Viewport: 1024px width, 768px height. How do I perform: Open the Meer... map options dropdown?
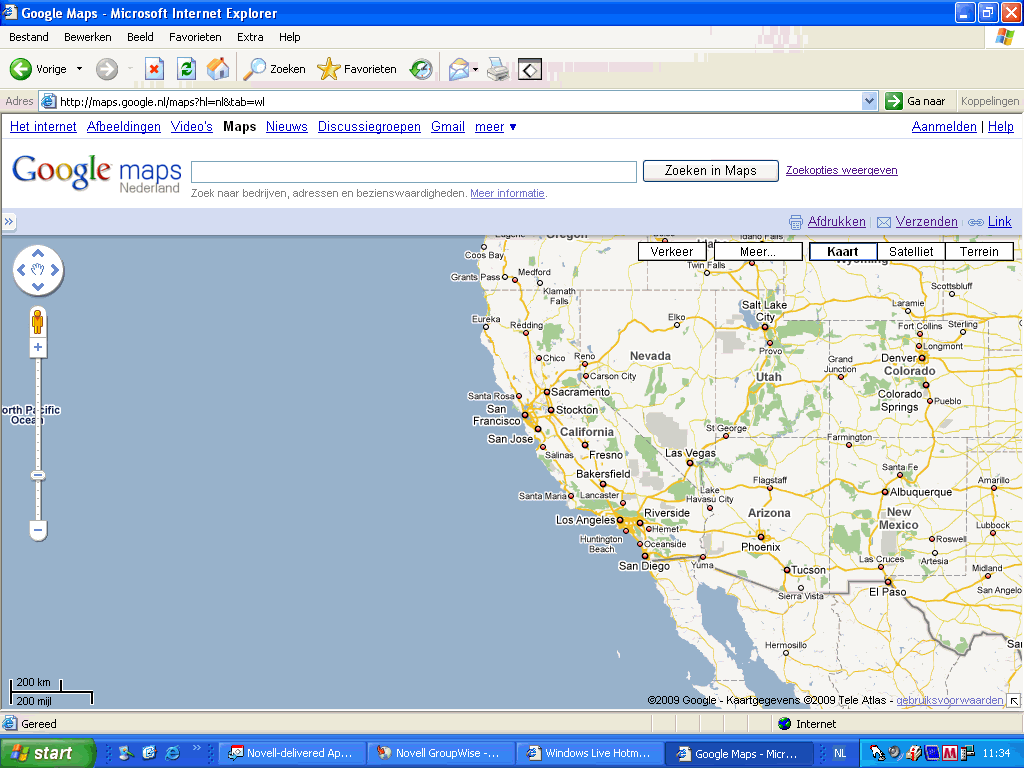pyautogui.click(x=758, y=251)
